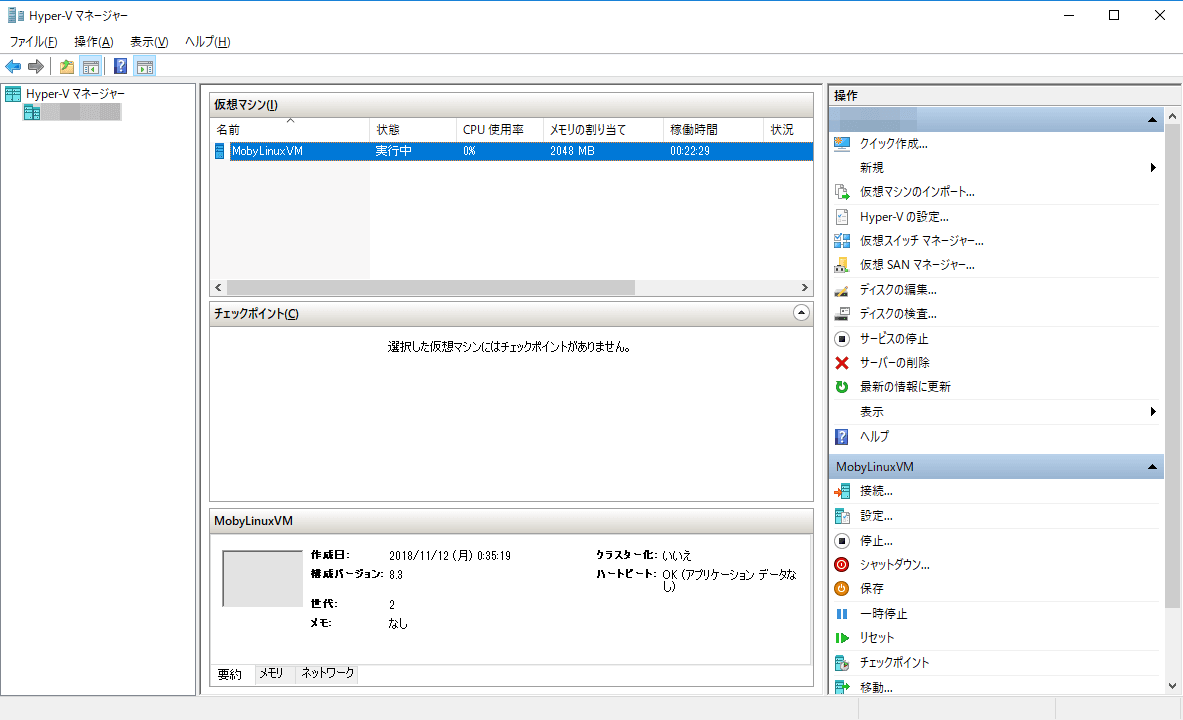
Task: Open the 表示(V) menu
Action: point(149,42)
